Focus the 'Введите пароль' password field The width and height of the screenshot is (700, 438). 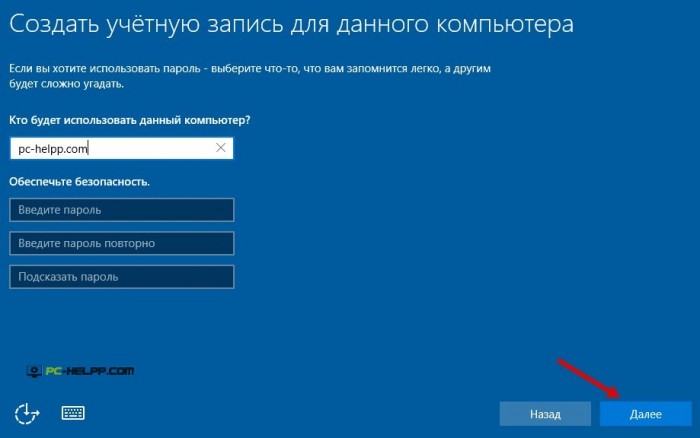(121, 210)
